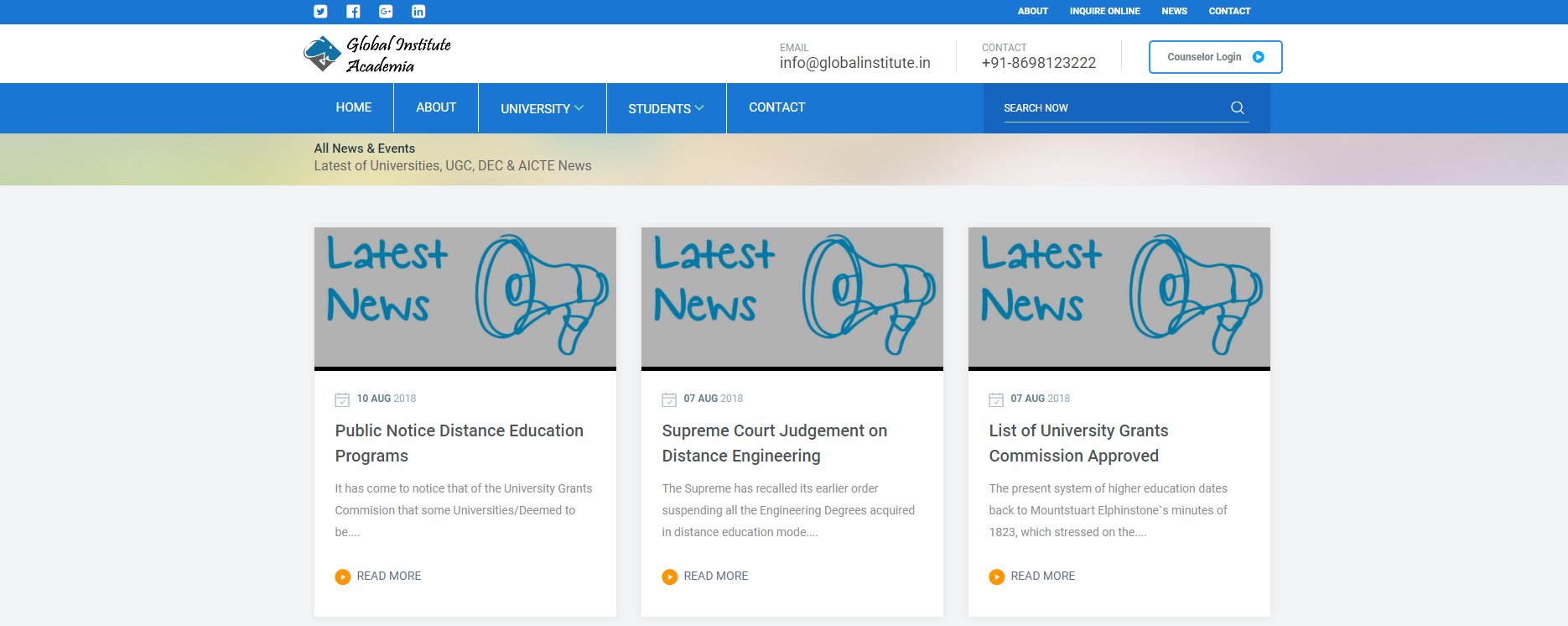Click the 'All News & Events' heading
Viewport: 1568px width, 626px height.
point(364,149)
